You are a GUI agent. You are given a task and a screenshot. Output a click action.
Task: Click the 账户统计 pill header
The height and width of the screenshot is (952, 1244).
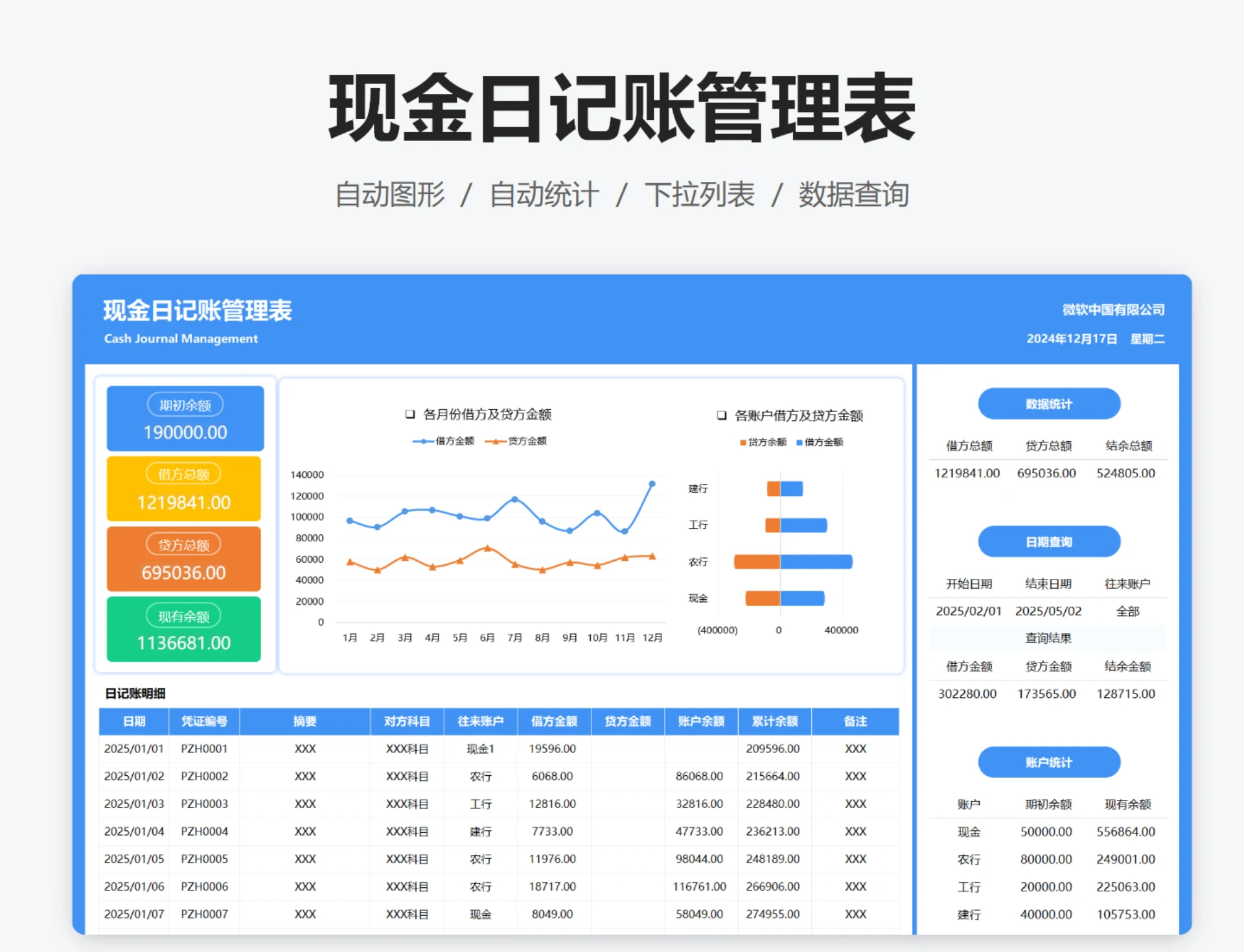coord(1048,762)
